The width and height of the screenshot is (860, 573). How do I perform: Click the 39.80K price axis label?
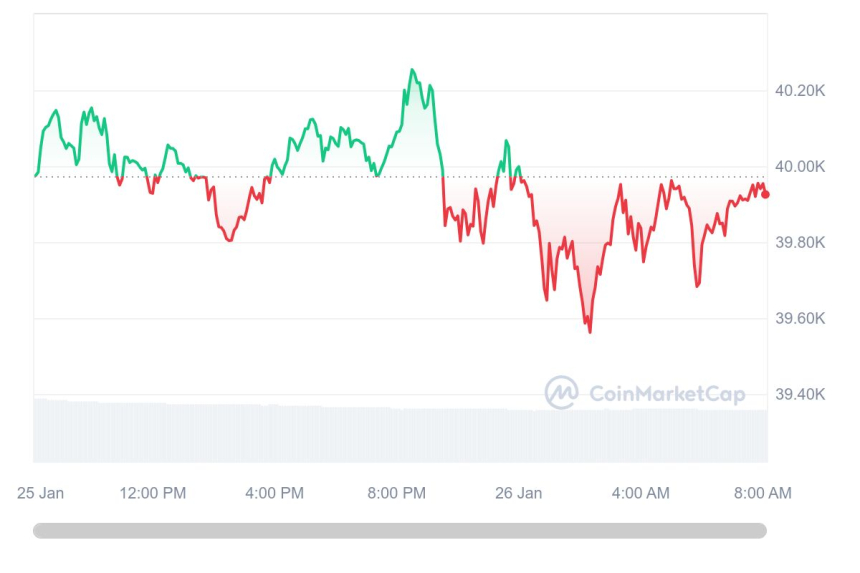pos(800,243)
